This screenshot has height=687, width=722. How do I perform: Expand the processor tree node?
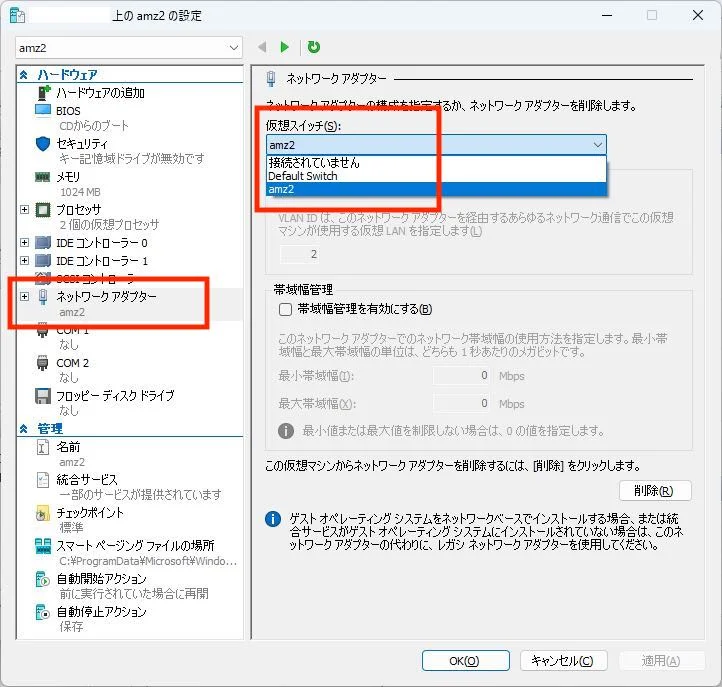(x=25, y=210)
